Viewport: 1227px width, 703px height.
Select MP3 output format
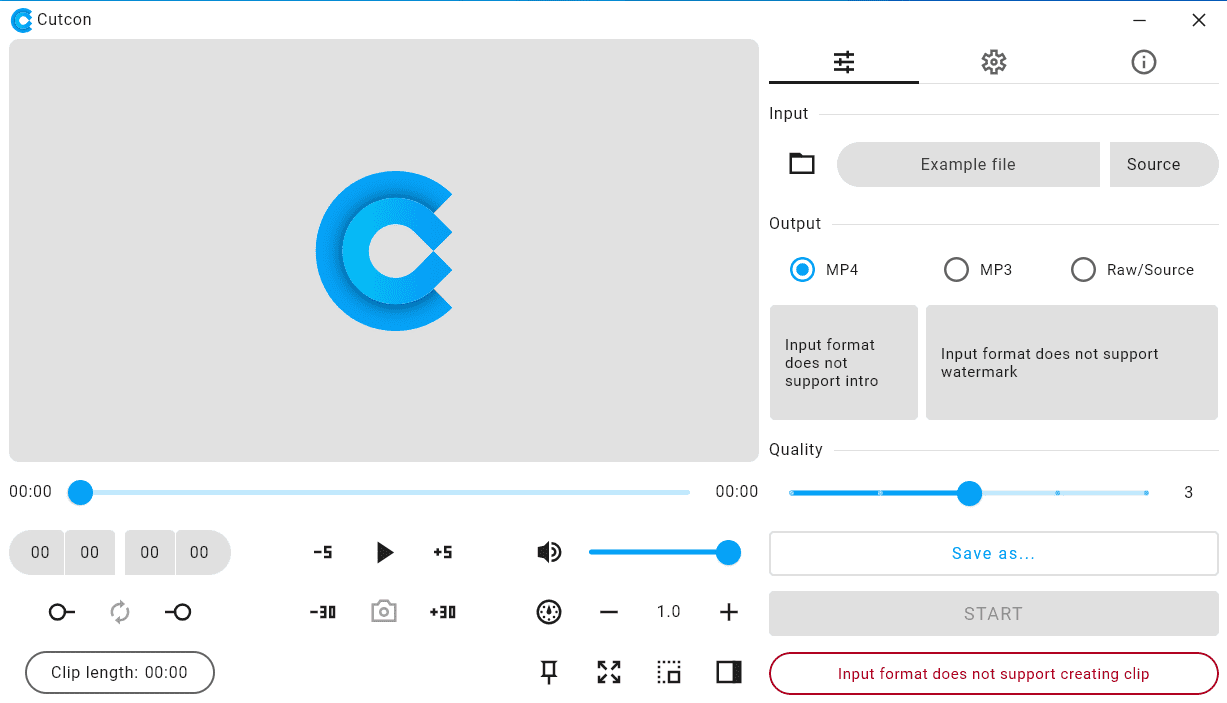(x=957, y=270)
